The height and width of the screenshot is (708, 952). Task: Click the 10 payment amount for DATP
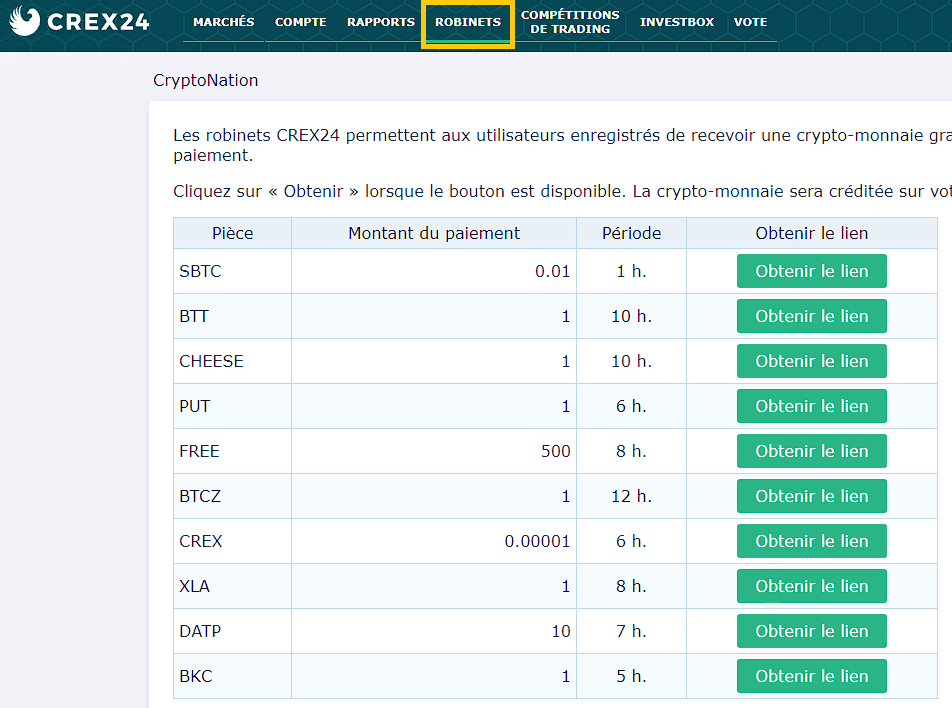pos(561,630)
